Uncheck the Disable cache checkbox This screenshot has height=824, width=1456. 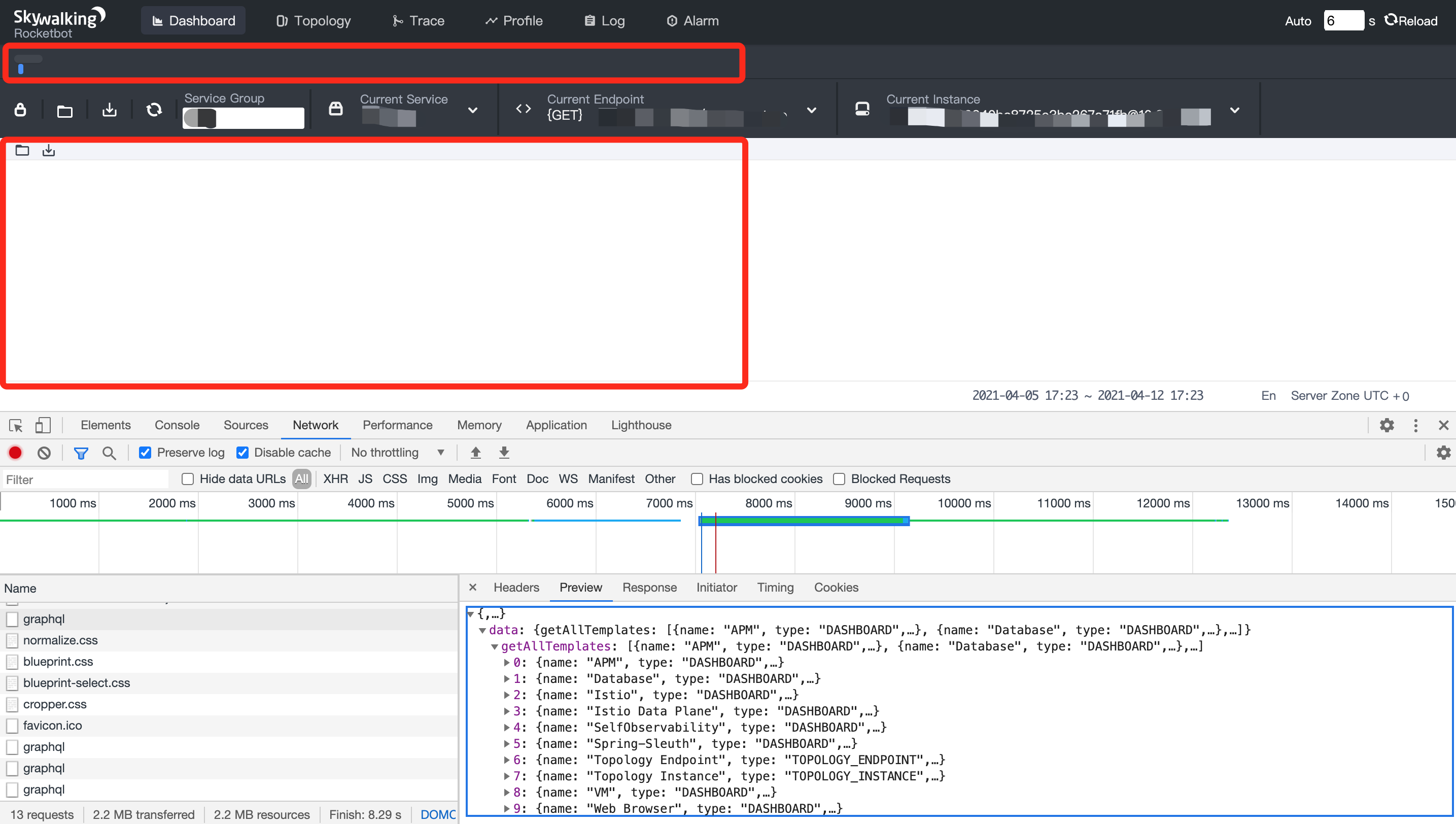click(243, 453)
